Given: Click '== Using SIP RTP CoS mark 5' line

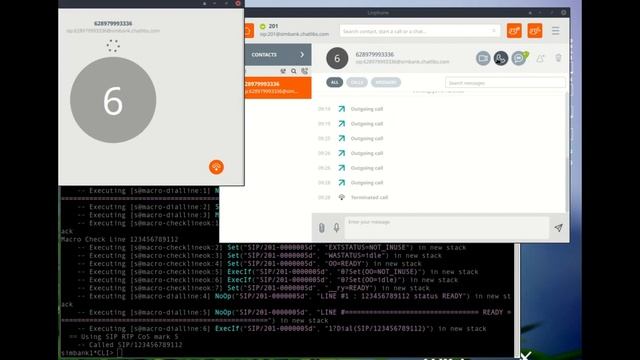Looking at the screenshot, I should point(123,337).
